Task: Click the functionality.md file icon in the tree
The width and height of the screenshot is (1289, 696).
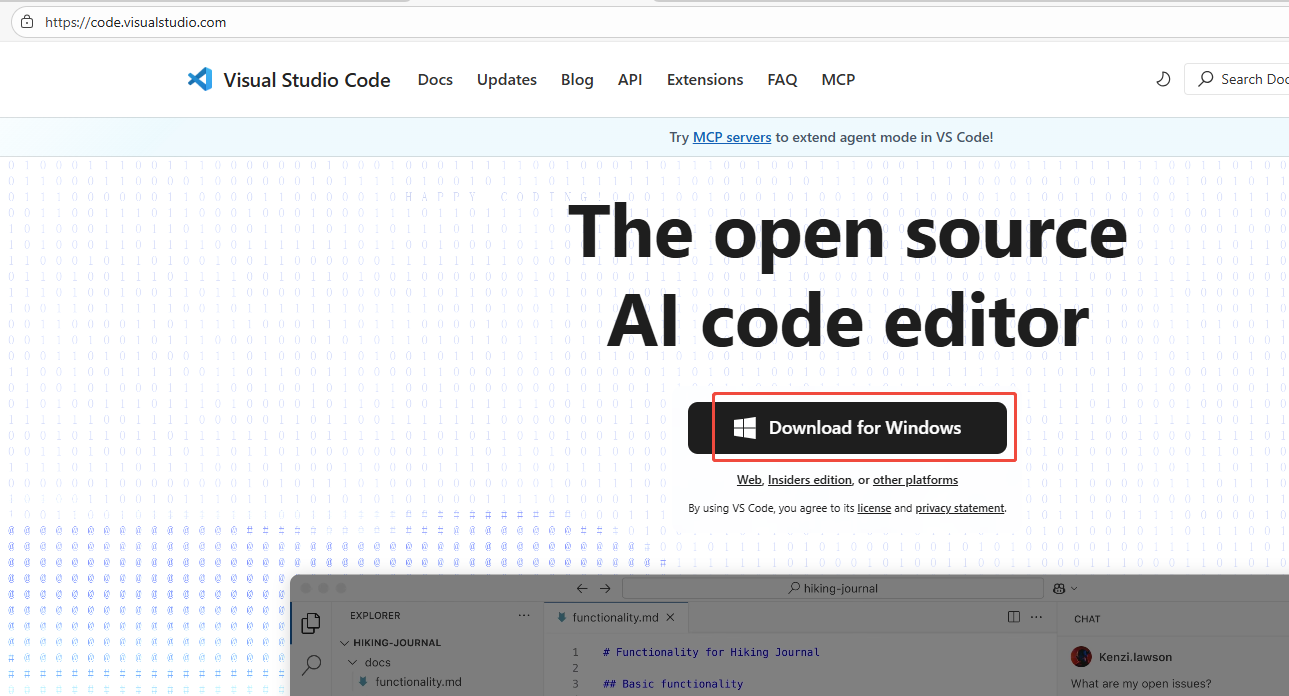Action: click(363, 682)
